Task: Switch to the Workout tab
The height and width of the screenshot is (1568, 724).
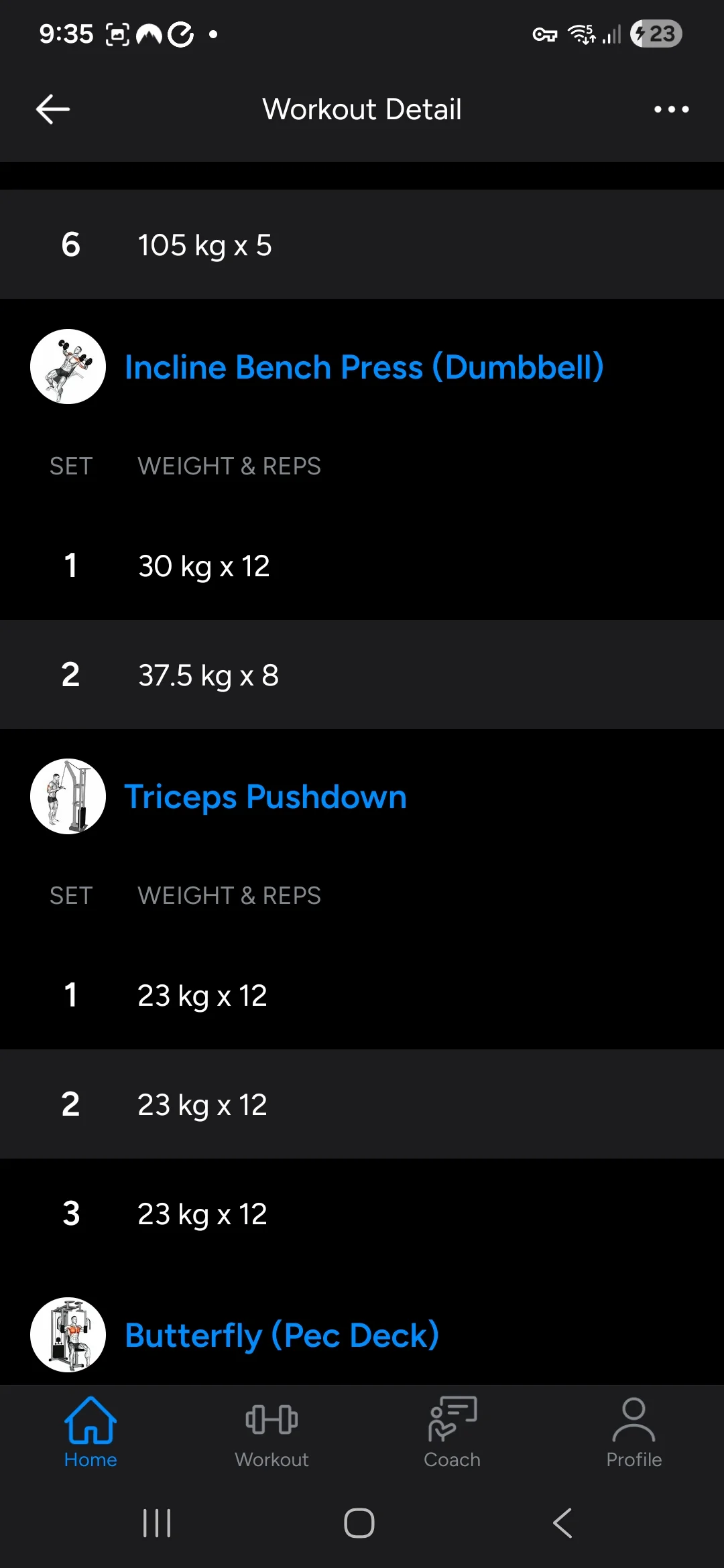Action: tap(271, 1432)
